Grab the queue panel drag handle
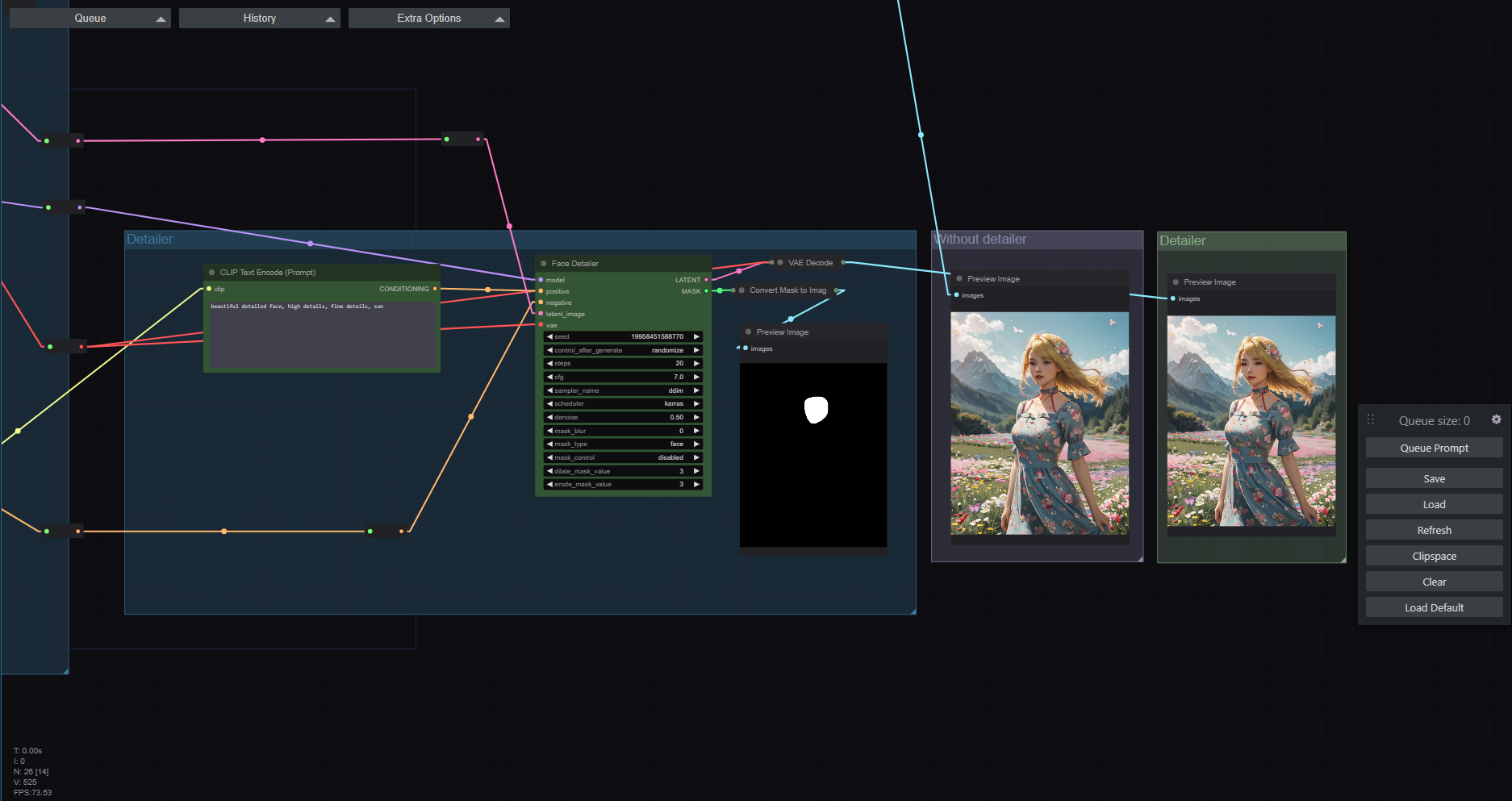1512x801 pixels. tap(1370, 420)
